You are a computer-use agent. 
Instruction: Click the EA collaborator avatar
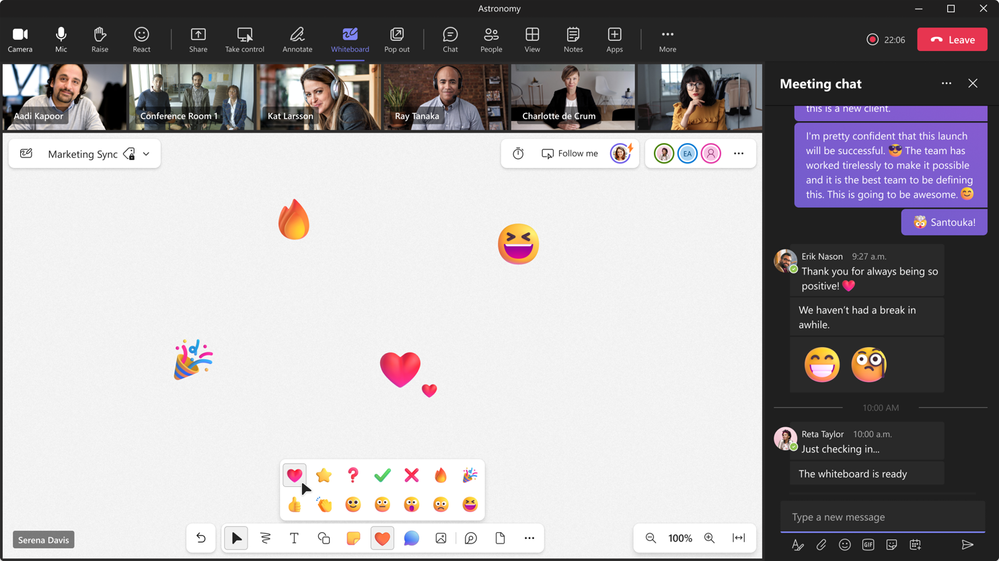click(x=687, y=153)
